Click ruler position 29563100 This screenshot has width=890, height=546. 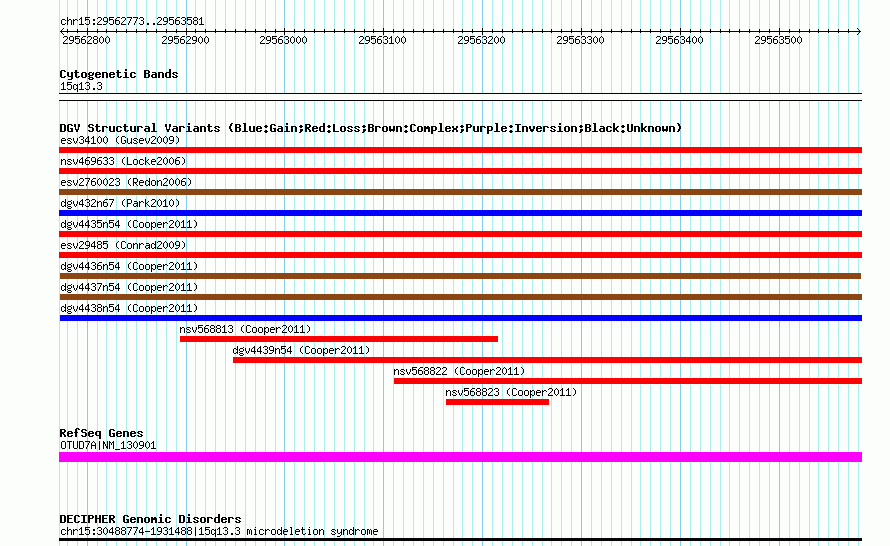(383, 40)
